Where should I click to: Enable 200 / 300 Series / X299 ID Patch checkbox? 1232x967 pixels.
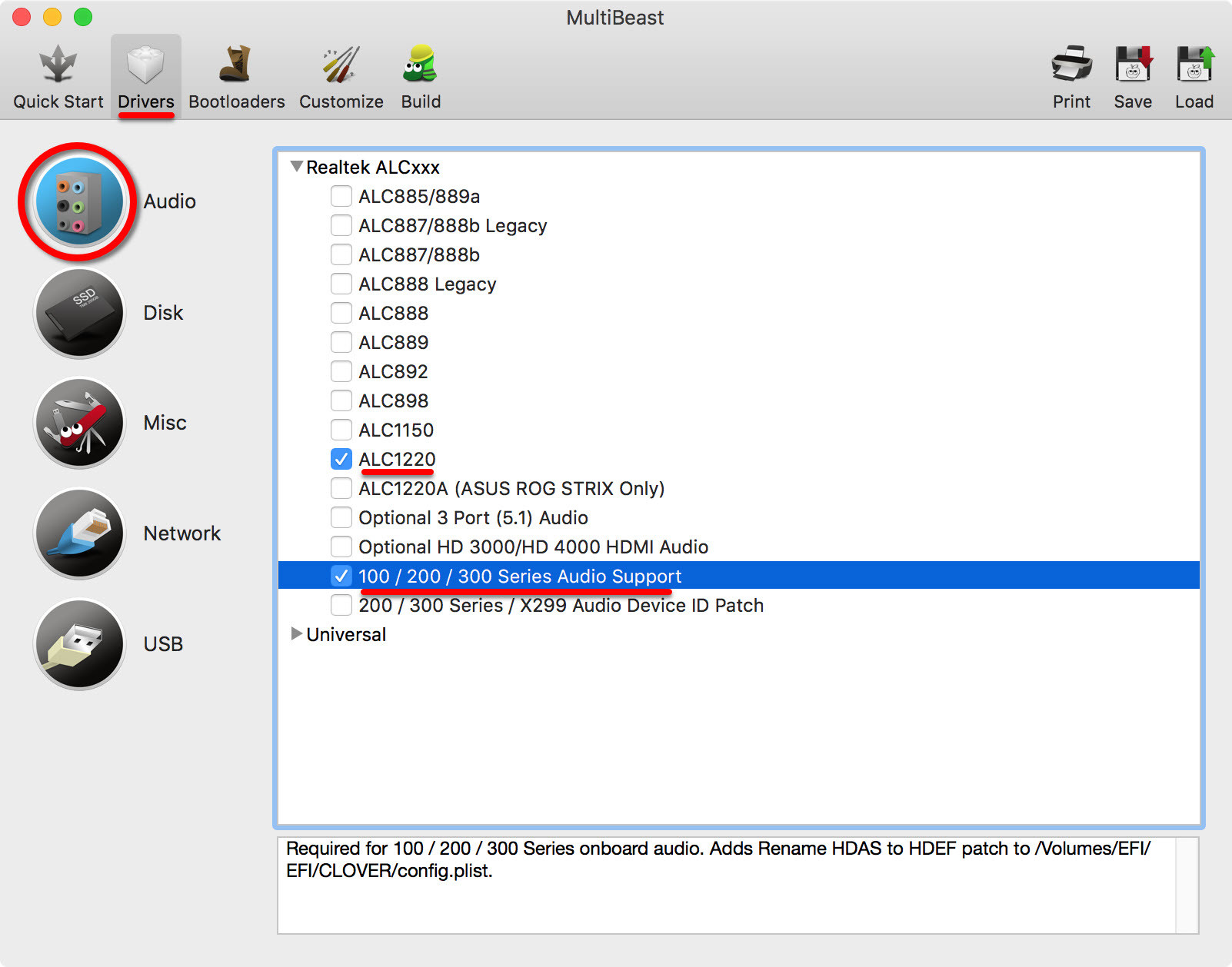click(x=341, y=605)
